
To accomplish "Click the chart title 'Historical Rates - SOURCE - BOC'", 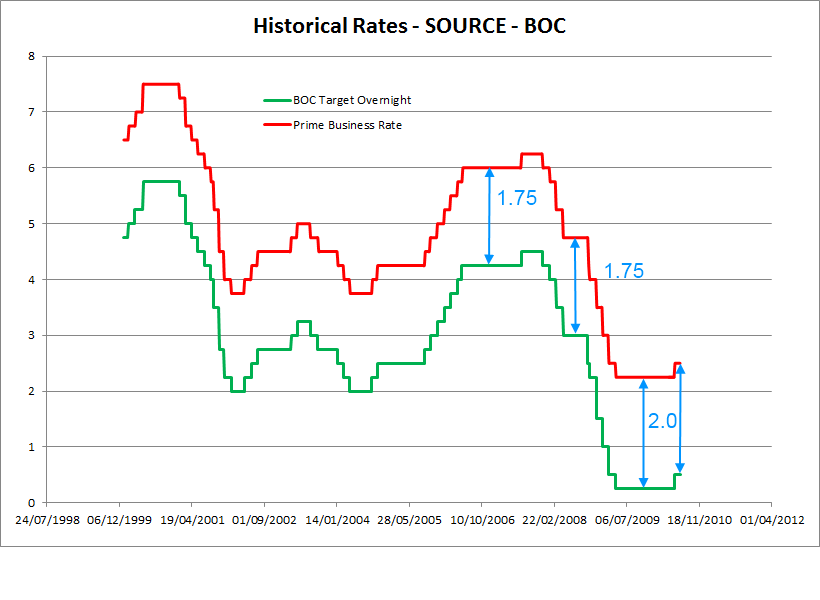I will (x=409, y=26).
